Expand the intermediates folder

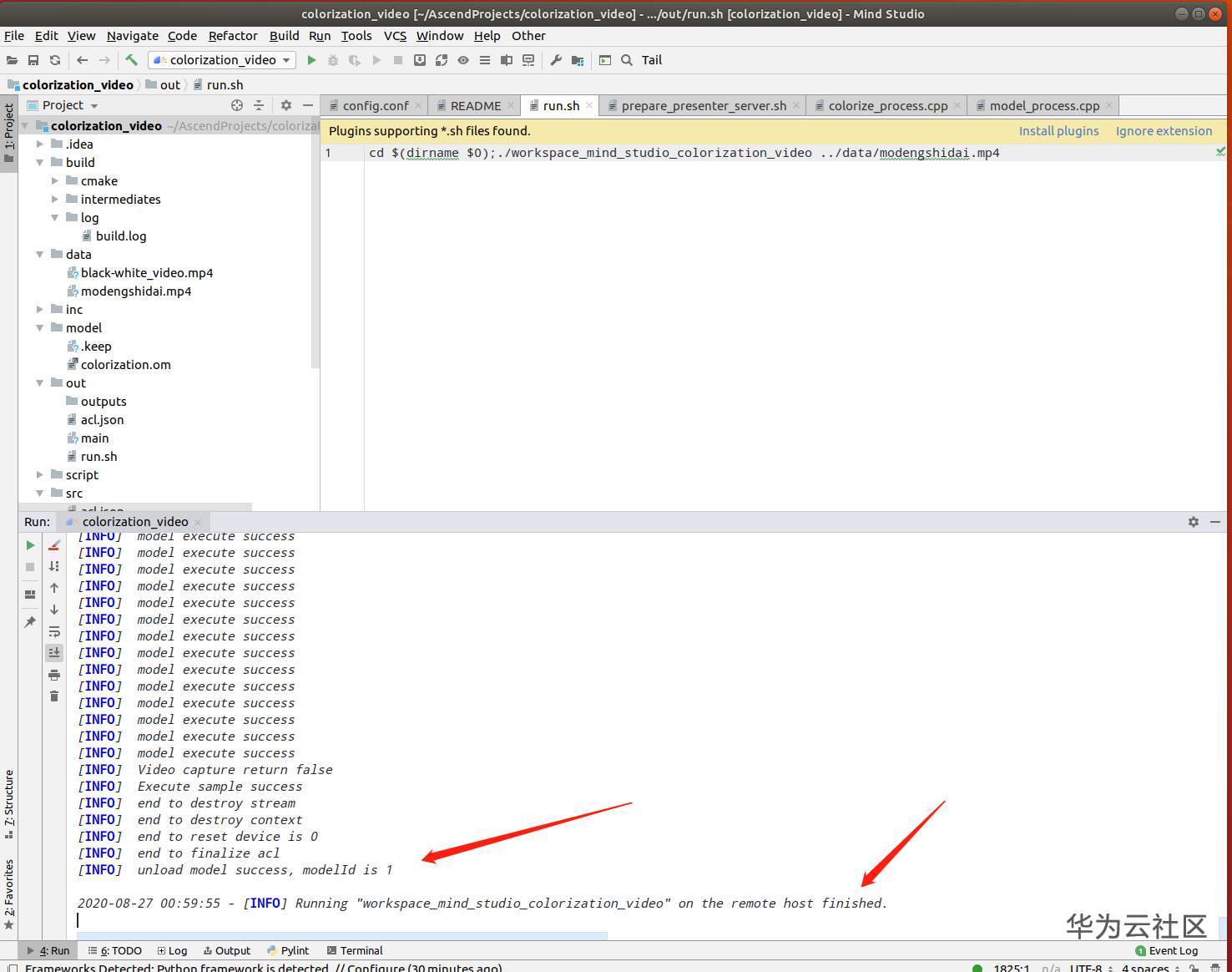54,200
